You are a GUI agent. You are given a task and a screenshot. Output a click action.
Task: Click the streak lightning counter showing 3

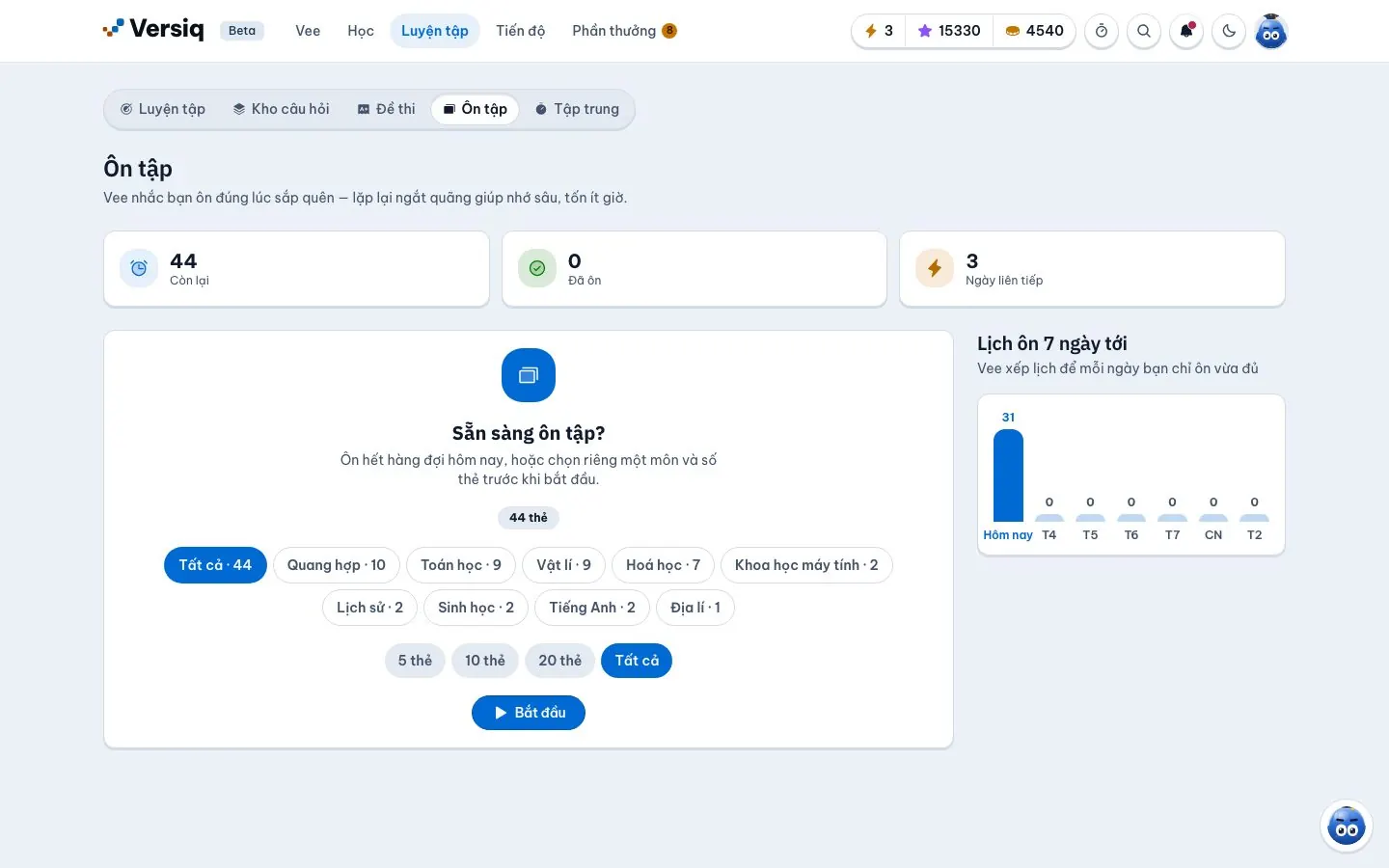click(879, 31)
